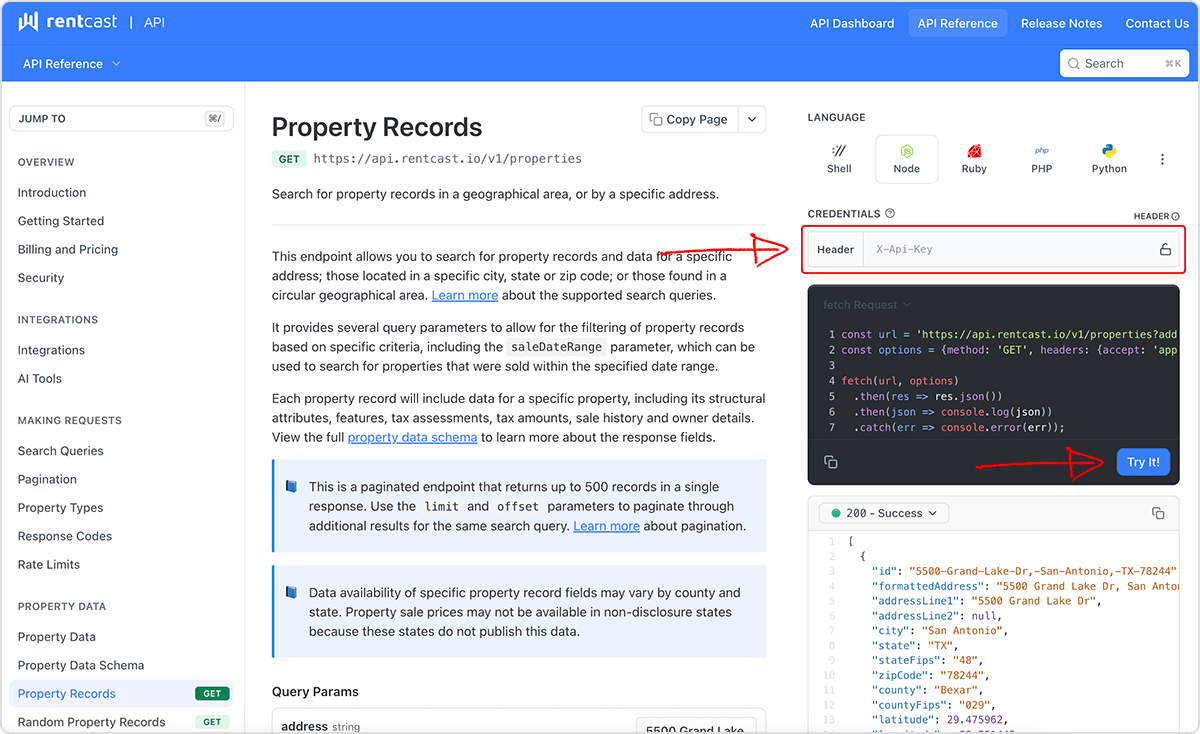Click the HEADER info icon
1200x734 pixels.
1176,216
